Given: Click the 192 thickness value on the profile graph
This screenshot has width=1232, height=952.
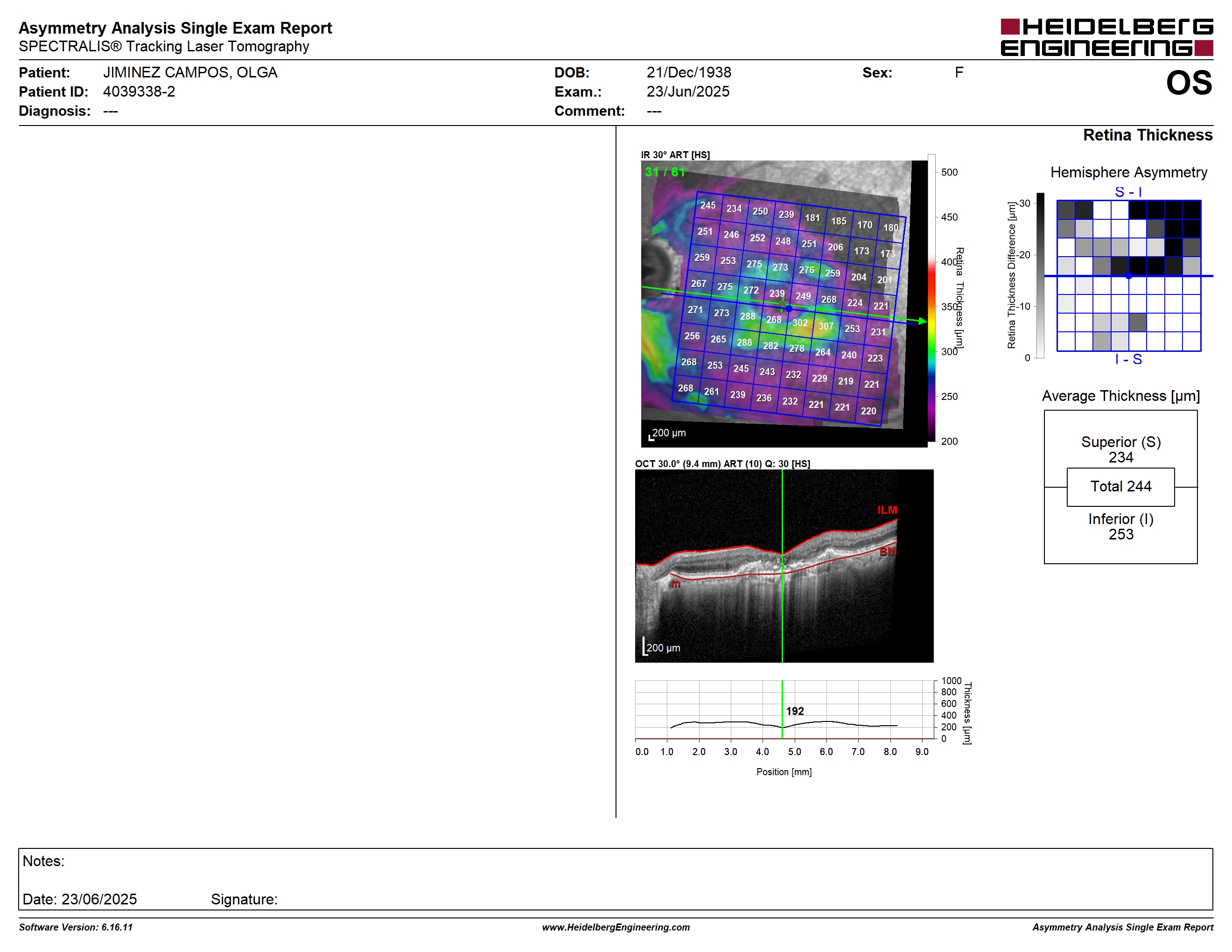Looking at the screenshot, I should point(795,711).
